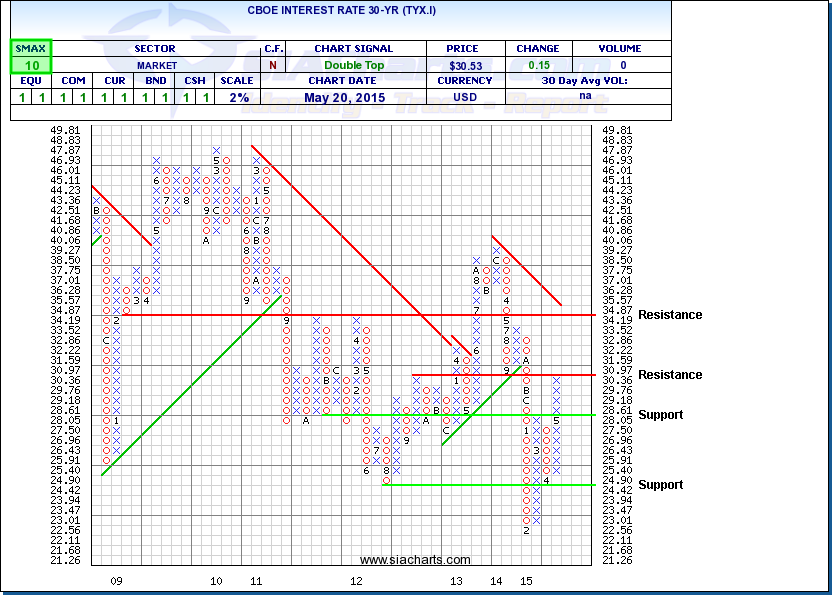
Task: Click the chart date May 20, 2015
Action: pos(356,97)
